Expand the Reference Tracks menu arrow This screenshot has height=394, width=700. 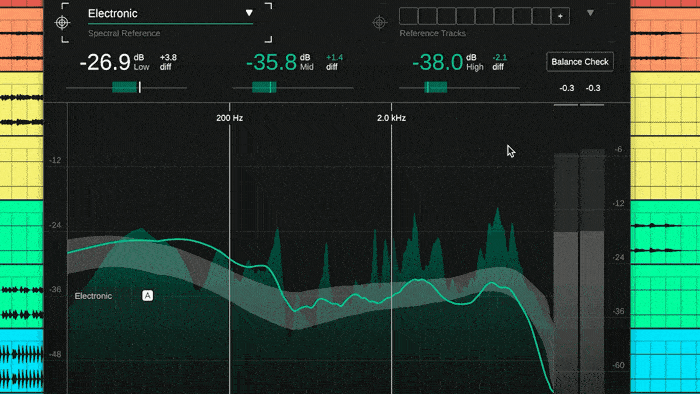pos(590,13)
